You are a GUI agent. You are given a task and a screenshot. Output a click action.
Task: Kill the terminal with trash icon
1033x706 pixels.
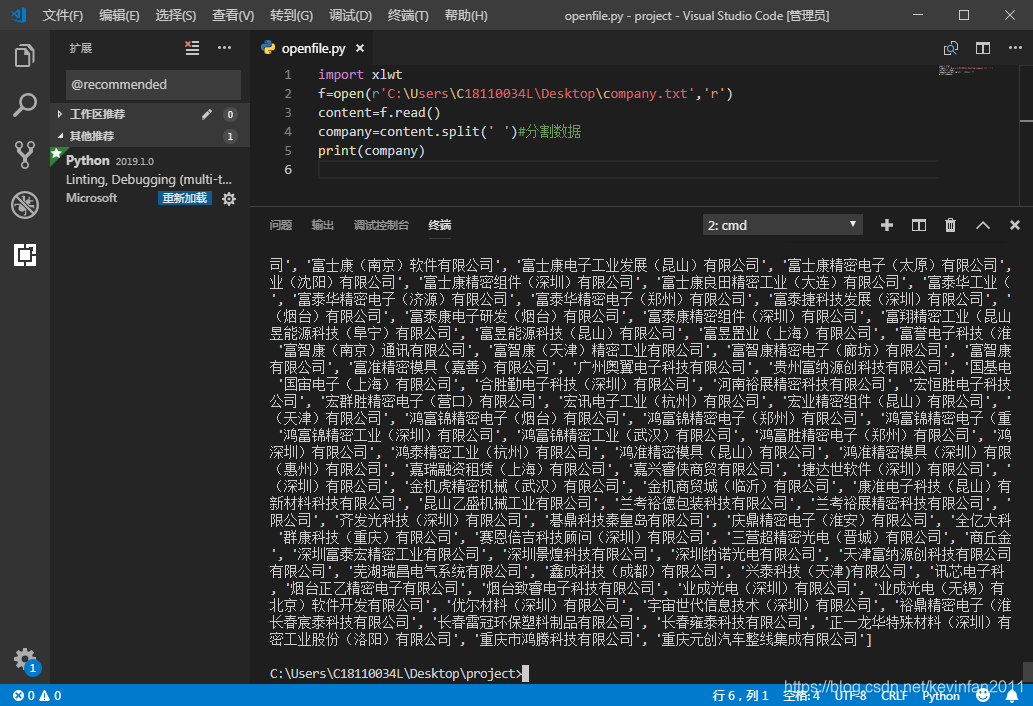[950, 225]
